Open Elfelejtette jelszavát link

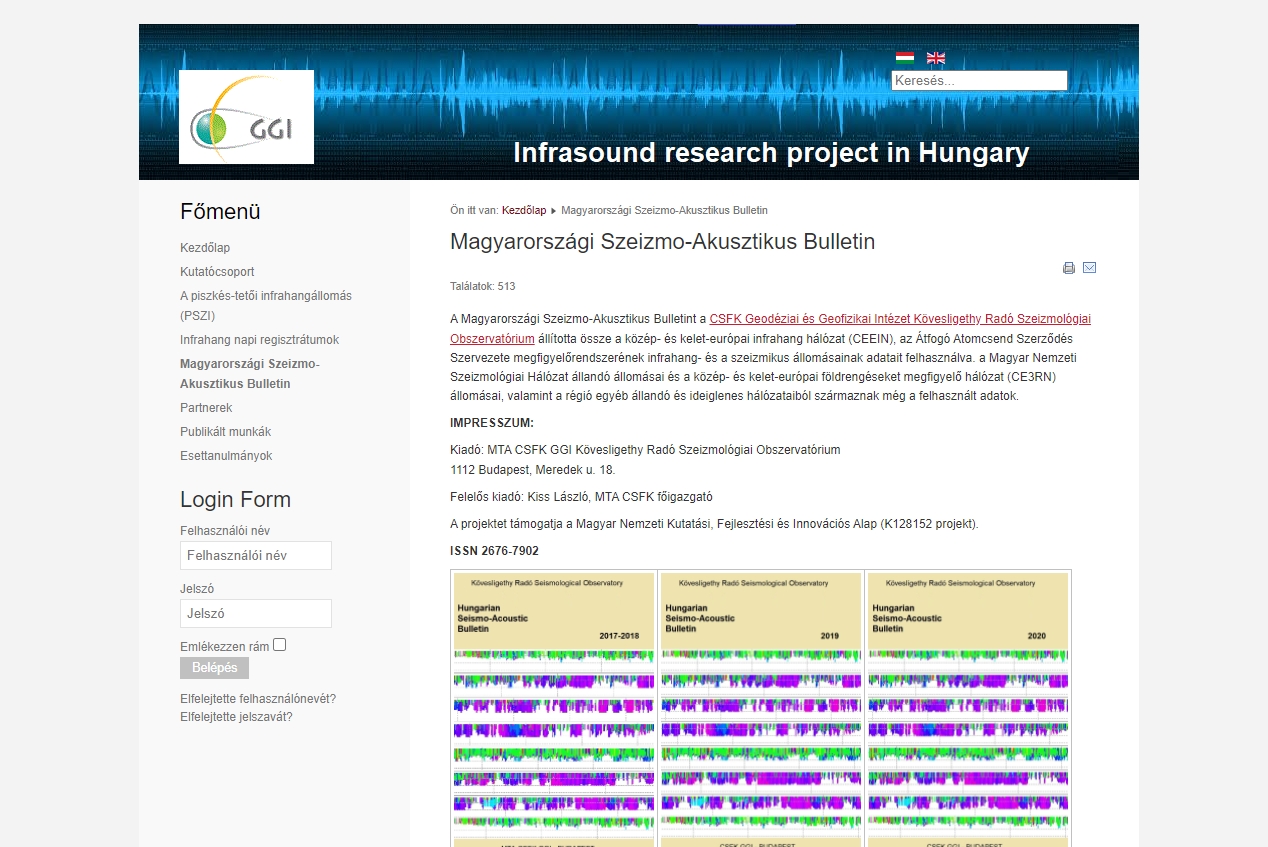[236, 717]
